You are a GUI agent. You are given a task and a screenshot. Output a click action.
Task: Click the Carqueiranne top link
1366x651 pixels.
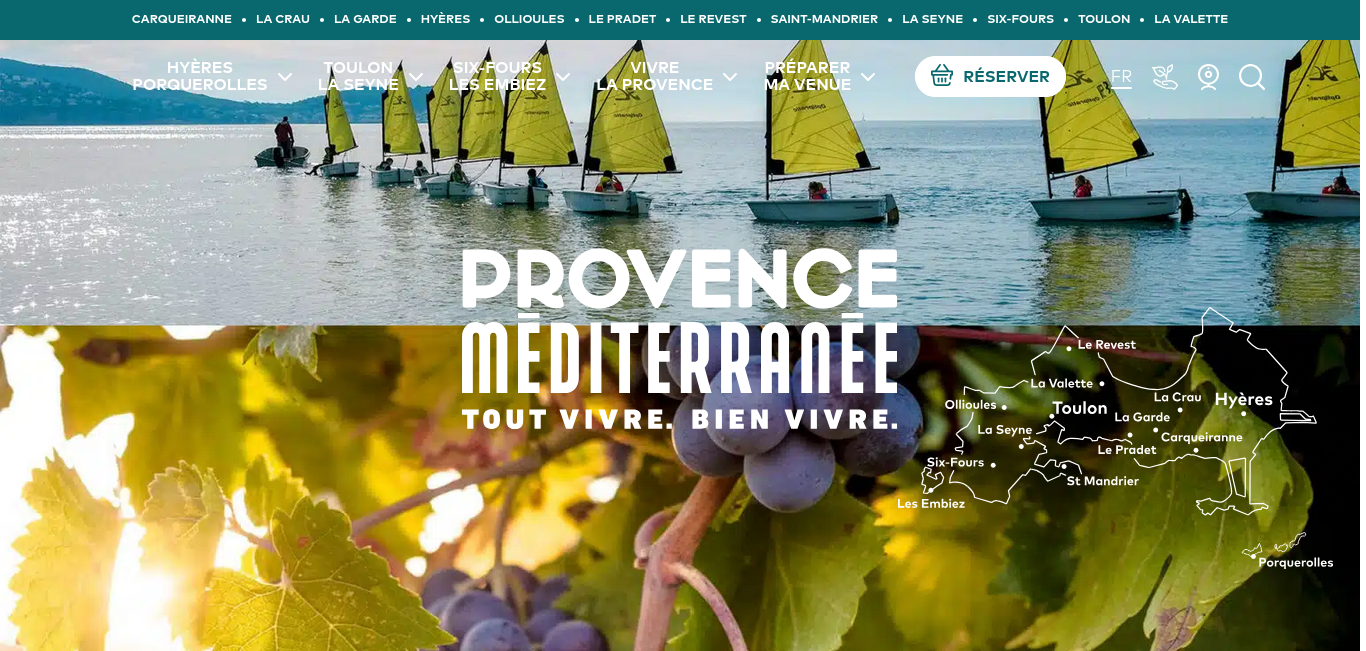(x=182, y=19)
